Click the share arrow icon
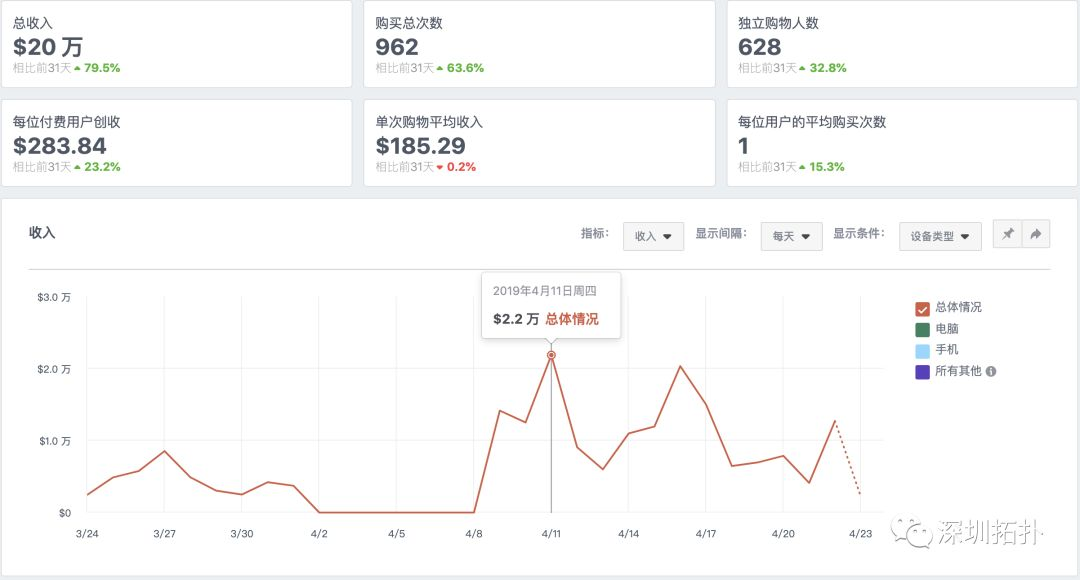 (x=1036, y=235)
